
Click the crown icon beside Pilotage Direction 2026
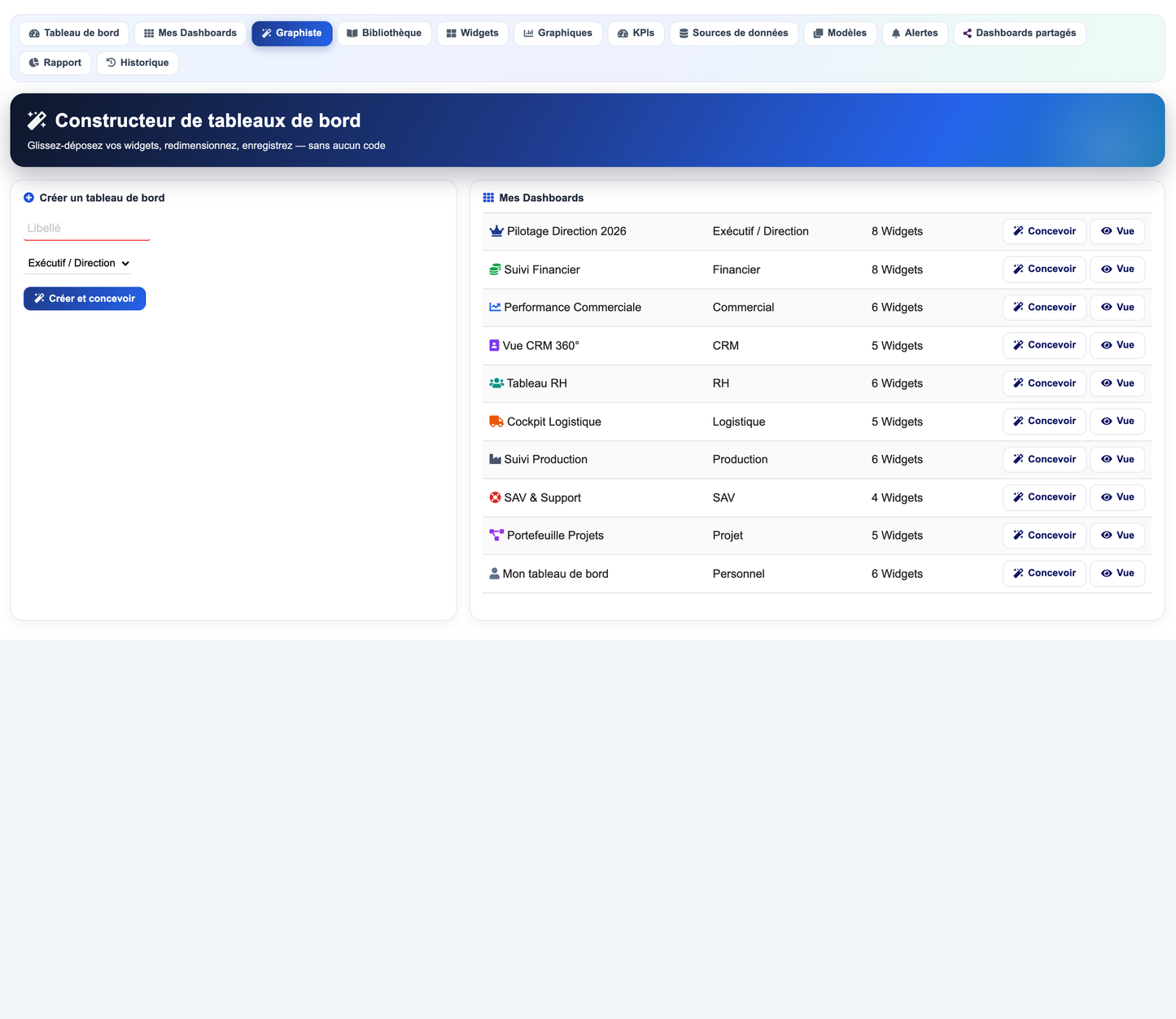[496, 231]
